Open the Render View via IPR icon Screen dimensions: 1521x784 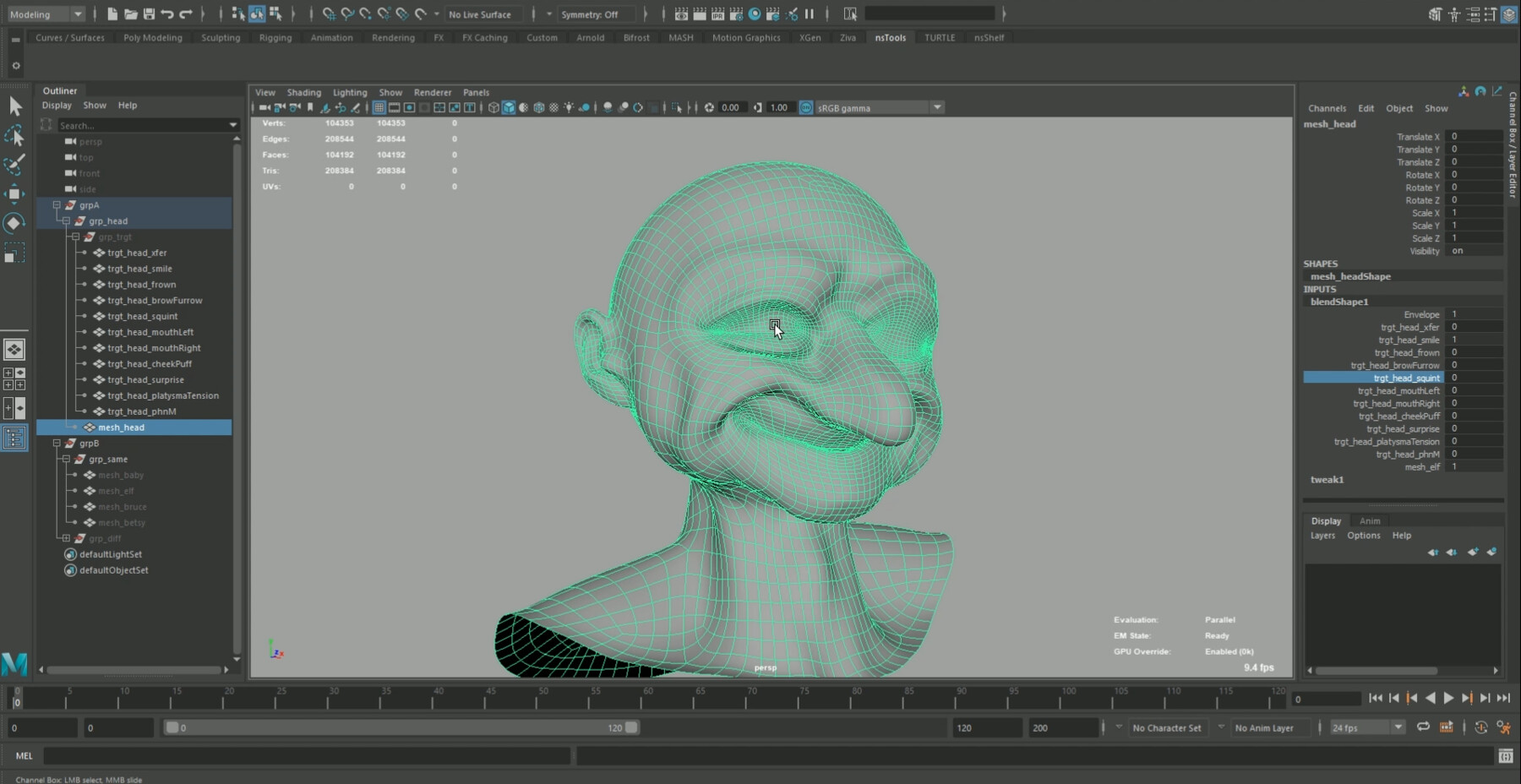click(x=717, y=14)
